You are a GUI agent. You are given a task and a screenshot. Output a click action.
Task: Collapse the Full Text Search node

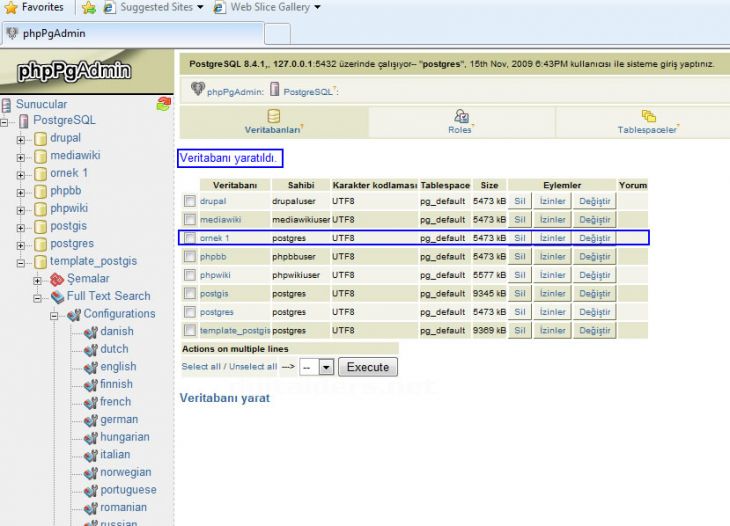[x=37, y=298]
